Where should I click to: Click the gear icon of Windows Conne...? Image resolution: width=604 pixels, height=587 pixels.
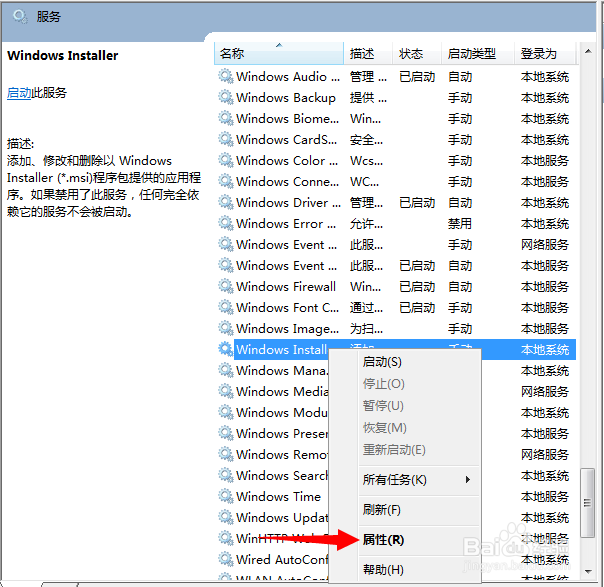[x=226, y=181]
